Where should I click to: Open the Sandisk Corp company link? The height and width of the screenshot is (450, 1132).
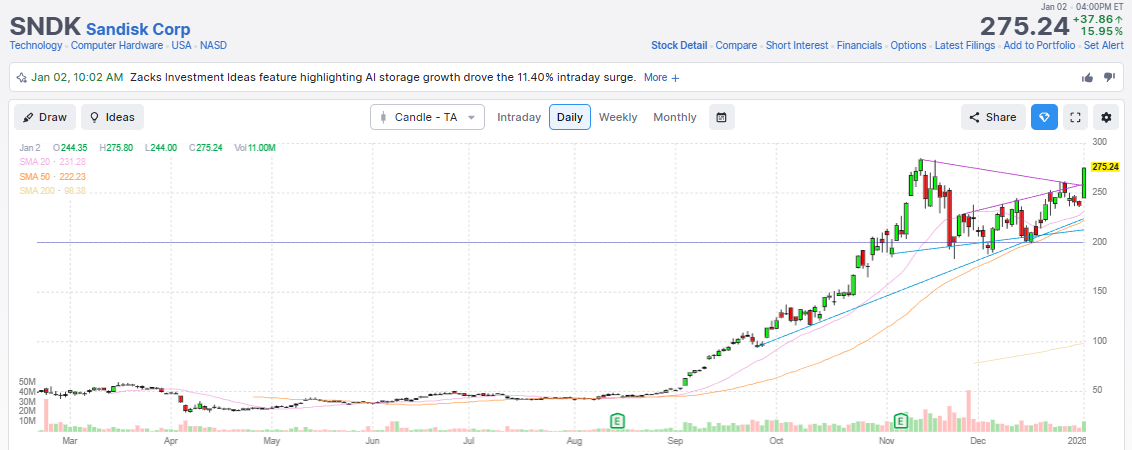point(138,29)
